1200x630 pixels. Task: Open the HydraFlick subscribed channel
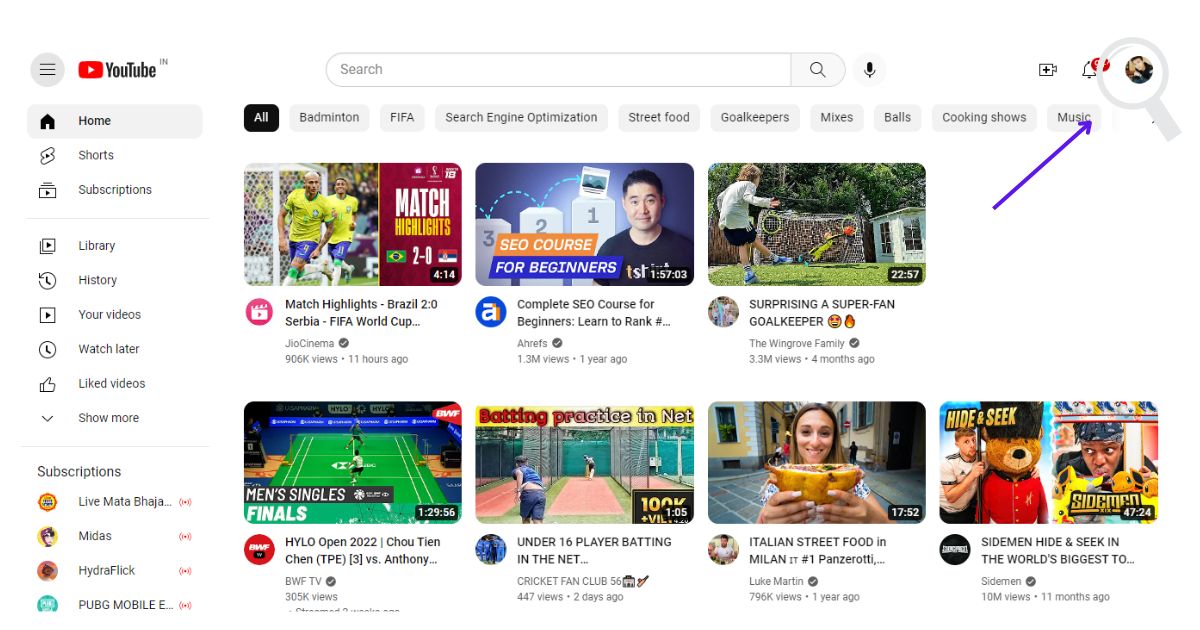pyautogui.click(x=108, y=570)
